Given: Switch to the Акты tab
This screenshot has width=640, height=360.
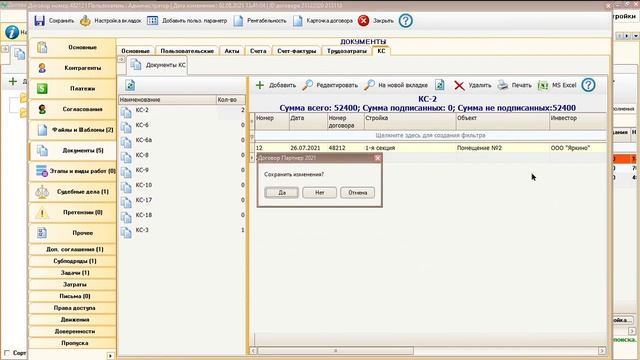Looking at the screenshot, I should click(232, 51).
